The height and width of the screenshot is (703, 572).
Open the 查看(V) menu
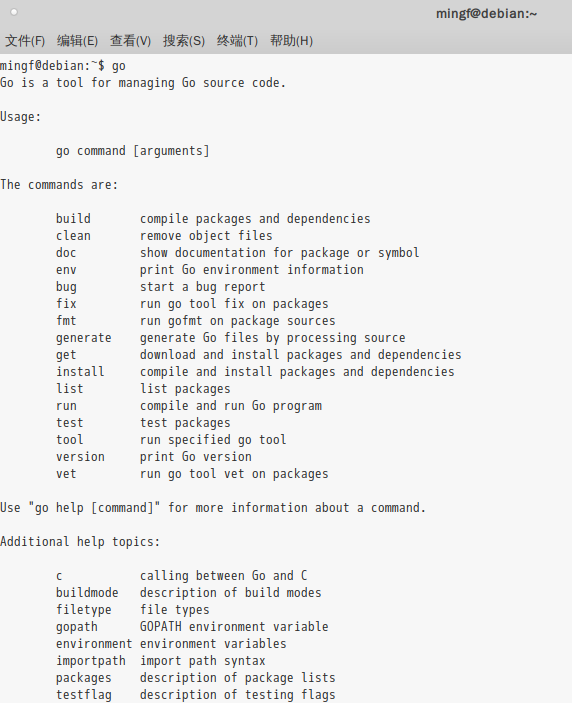pos(130,41)
